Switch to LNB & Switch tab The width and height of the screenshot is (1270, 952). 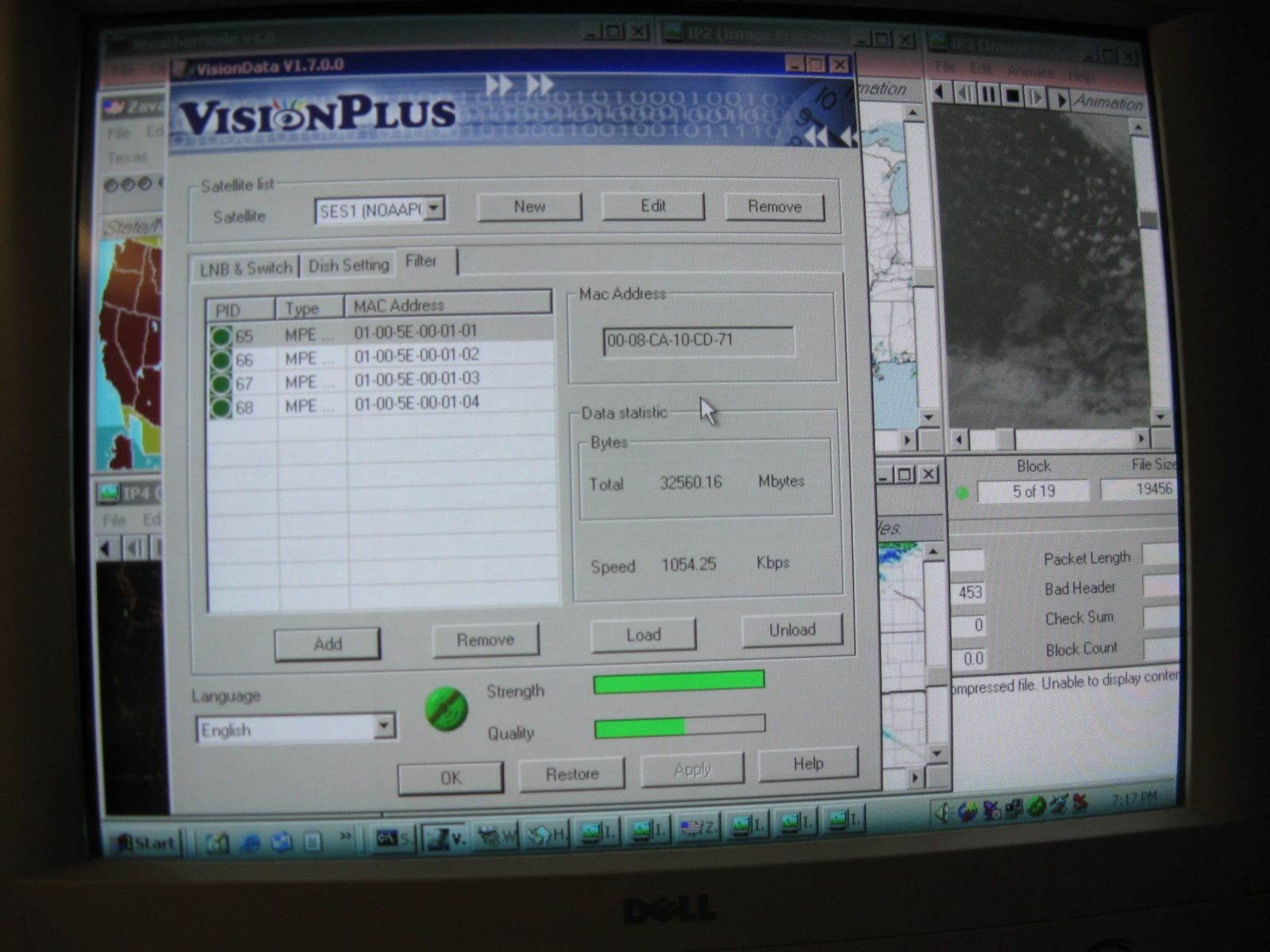pos(246,268)
